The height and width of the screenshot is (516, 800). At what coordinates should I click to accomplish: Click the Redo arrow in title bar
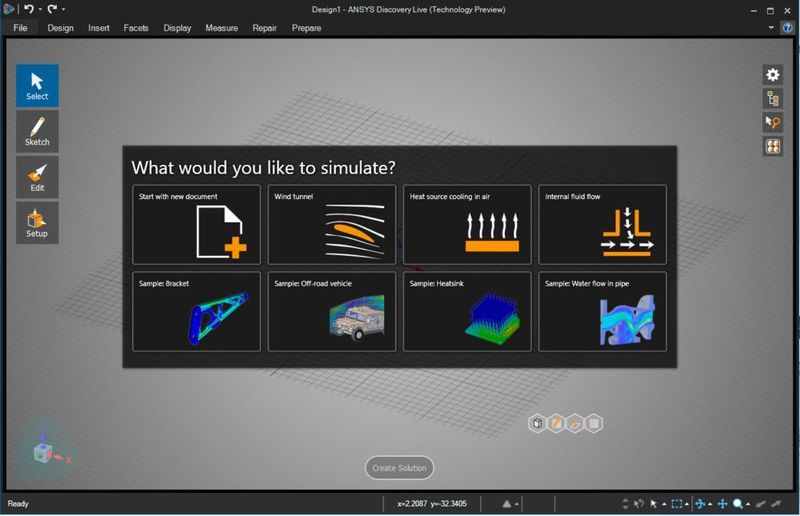pos(53,9)
